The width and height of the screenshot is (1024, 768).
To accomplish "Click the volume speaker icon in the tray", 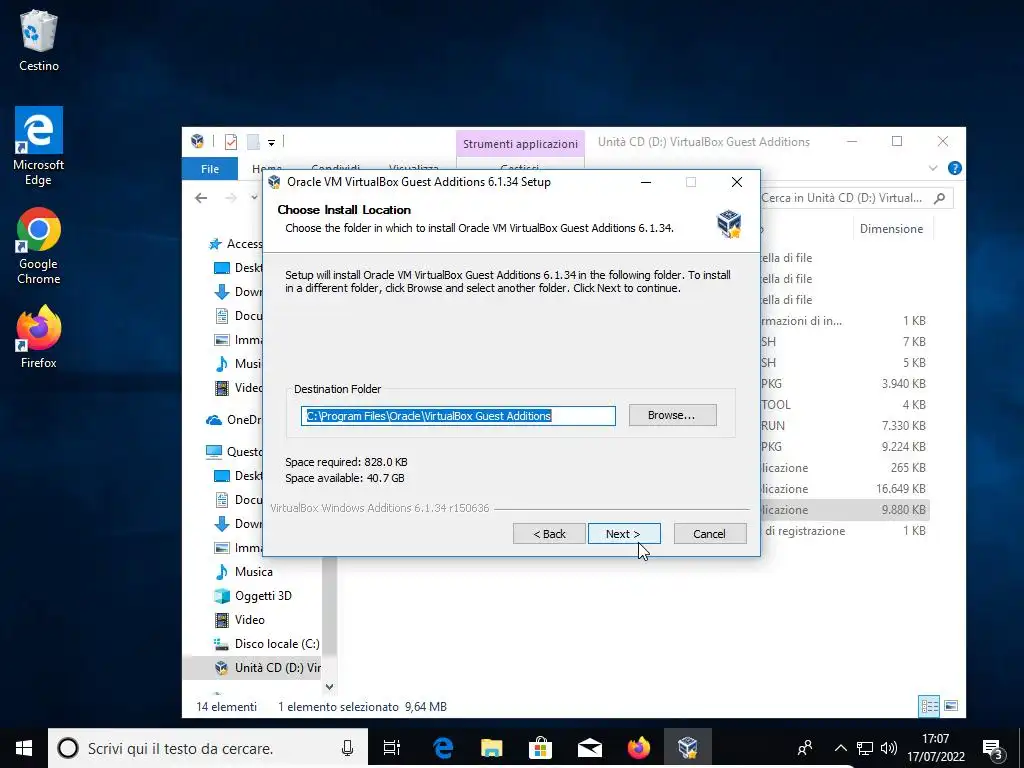I will 888,748.
